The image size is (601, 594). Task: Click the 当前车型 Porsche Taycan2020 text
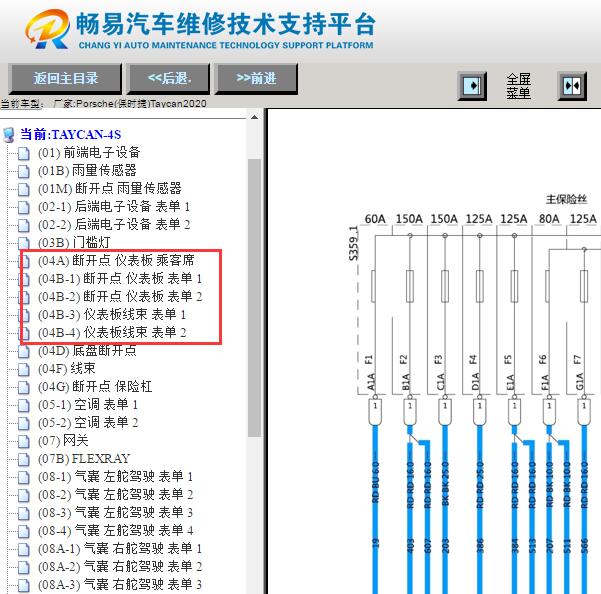coord(103,103)
